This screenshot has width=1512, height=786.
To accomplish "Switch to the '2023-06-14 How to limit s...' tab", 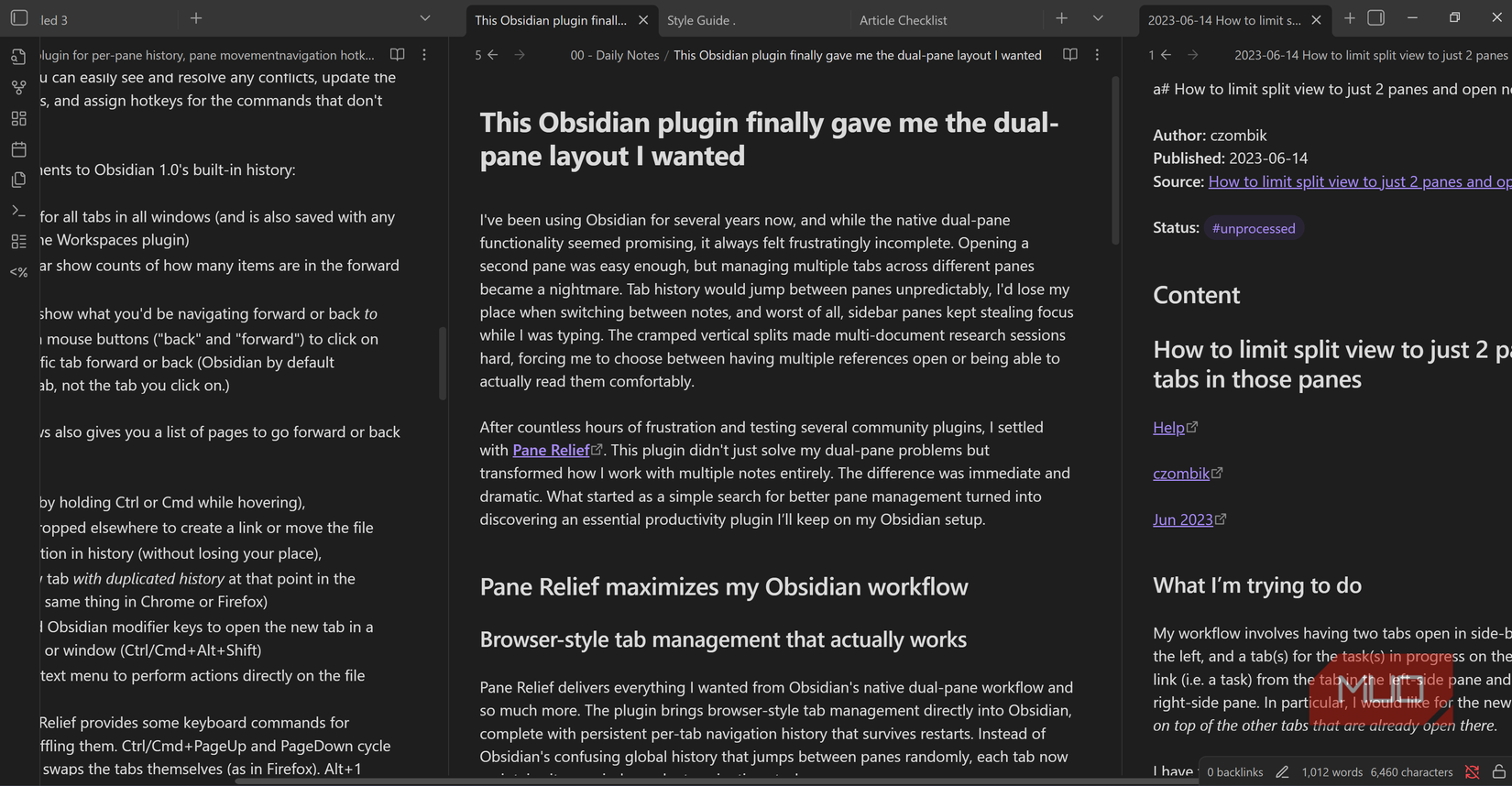I will (1224, 20).
